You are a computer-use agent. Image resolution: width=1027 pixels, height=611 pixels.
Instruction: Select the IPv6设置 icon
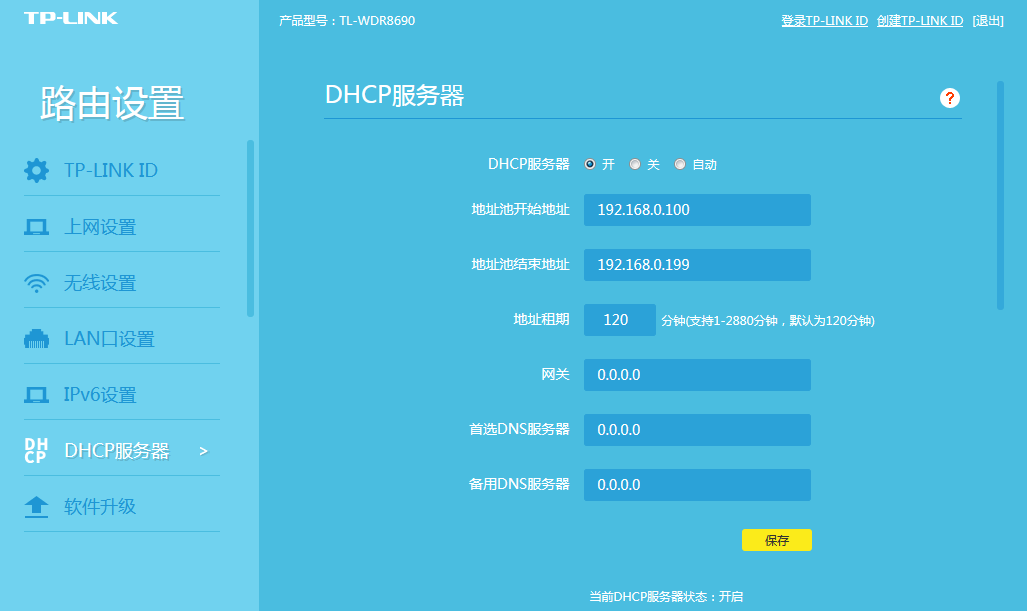[37, 394]
